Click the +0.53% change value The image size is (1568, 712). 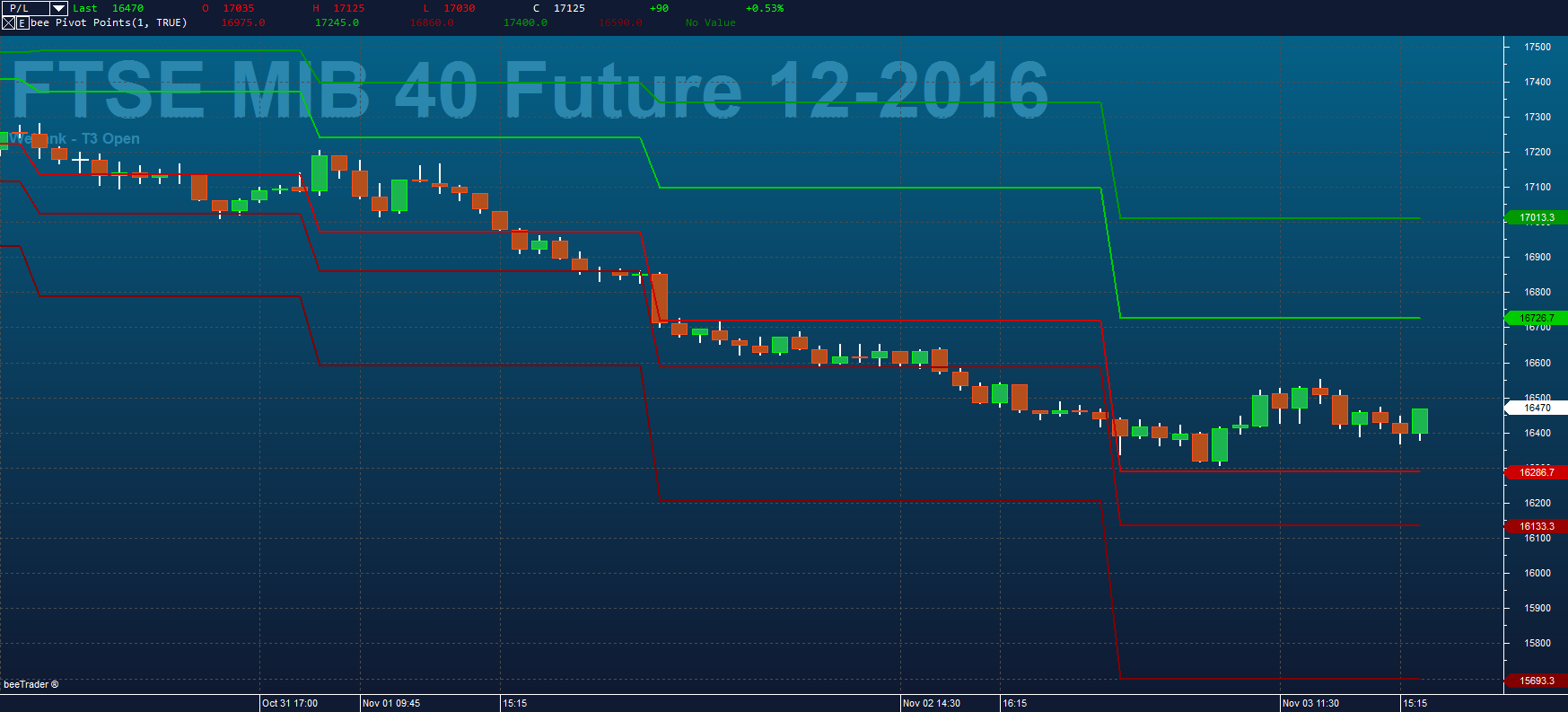point(765,8)
